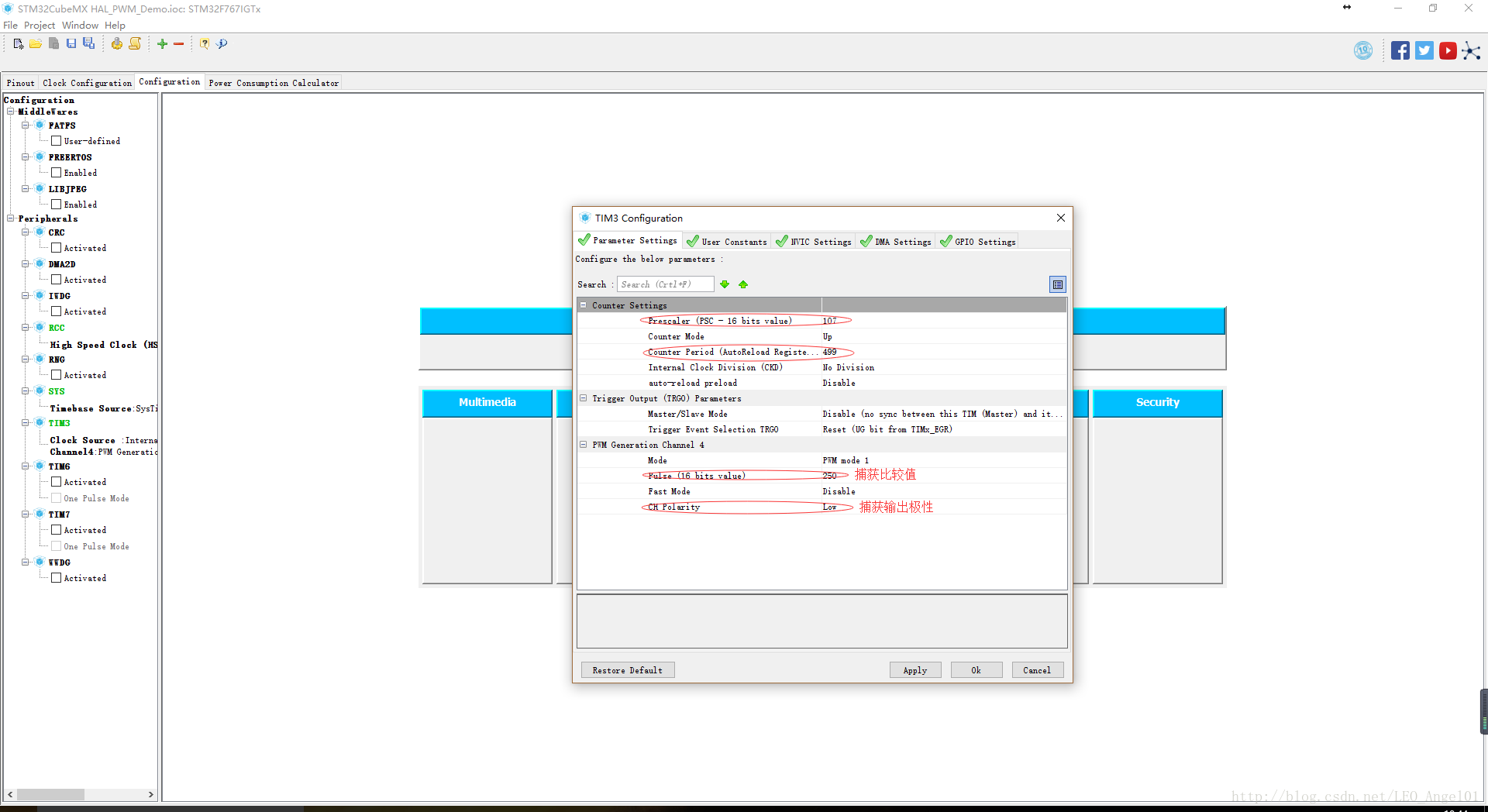
Task: Click the Generate Report scroll icon
Action: coord(135,44)
